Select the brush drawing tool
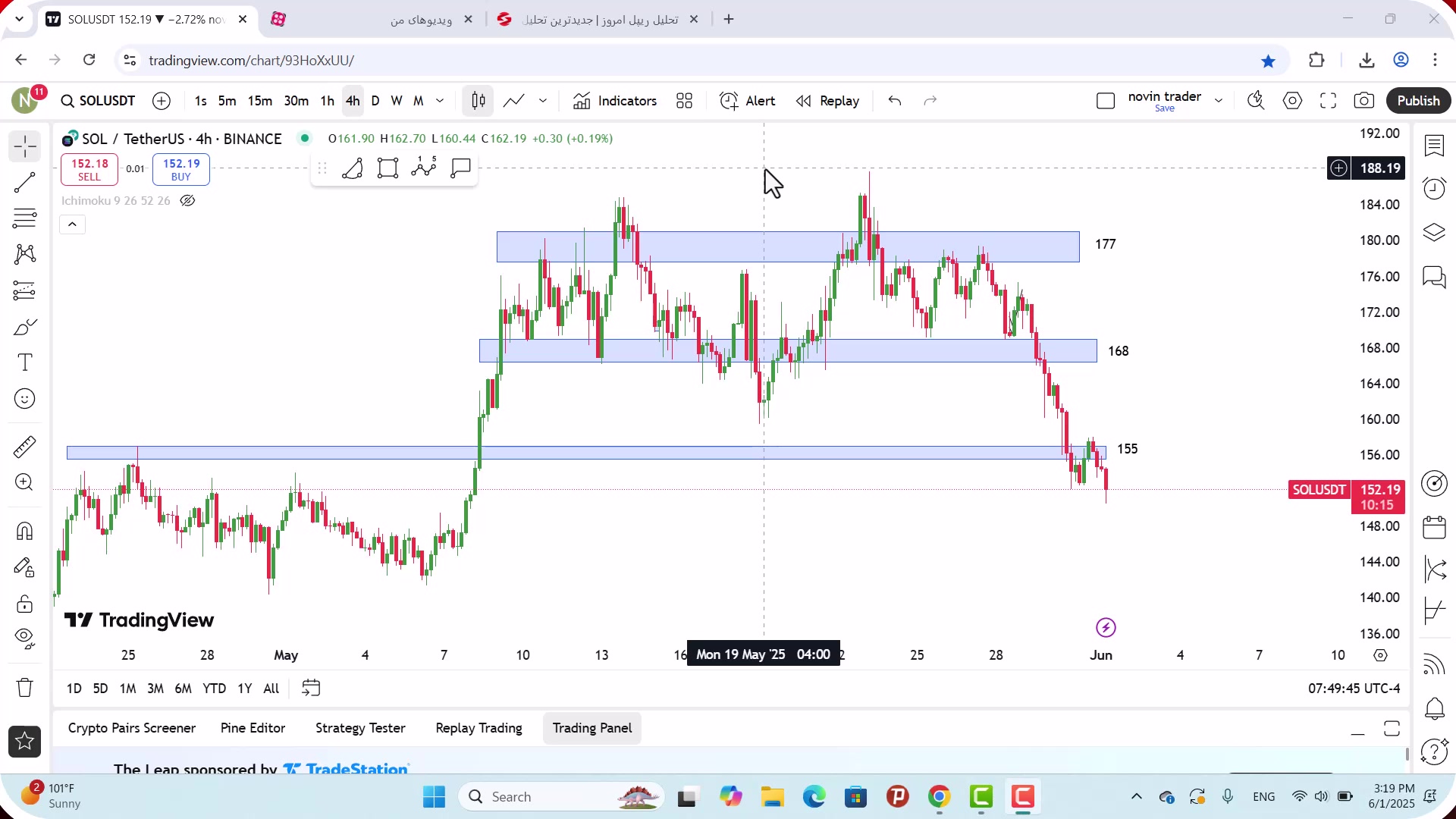 click(x=25, y=327)
